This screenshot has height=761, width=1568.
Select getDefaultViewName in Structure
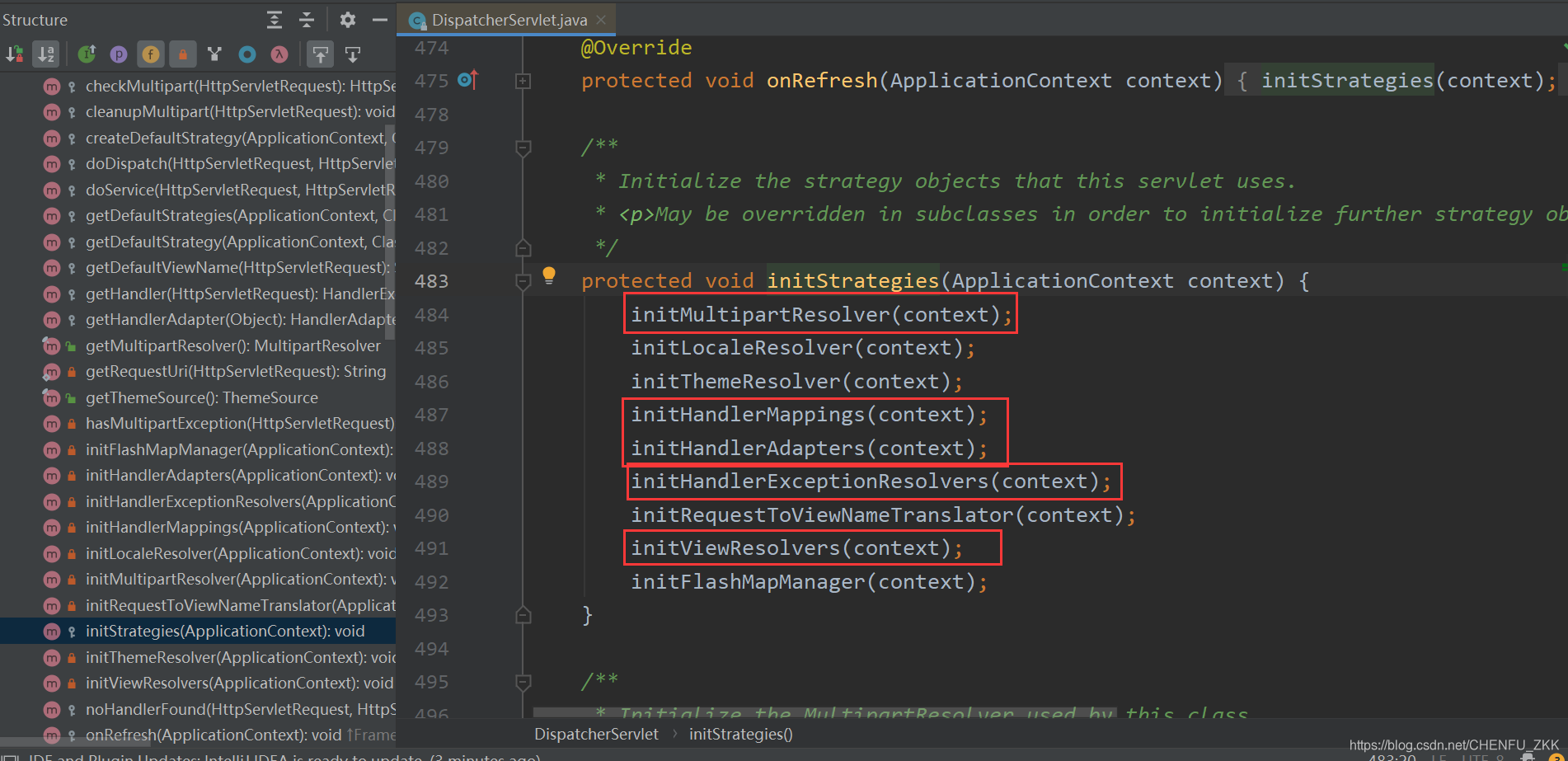coord(198,267)
